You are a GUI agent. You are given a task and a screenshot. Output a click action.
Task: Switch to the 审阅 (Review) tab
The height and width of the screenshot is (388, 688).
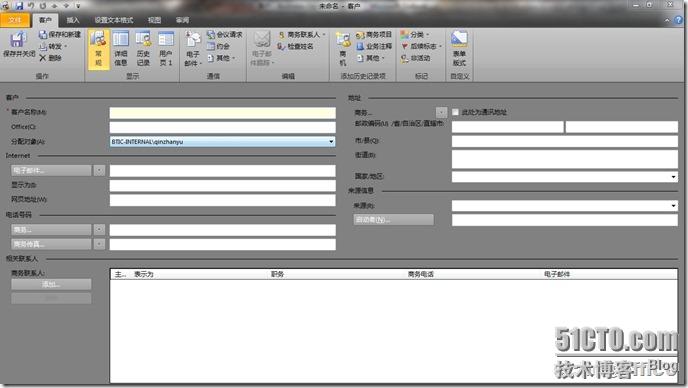click(x=183, y=20)
